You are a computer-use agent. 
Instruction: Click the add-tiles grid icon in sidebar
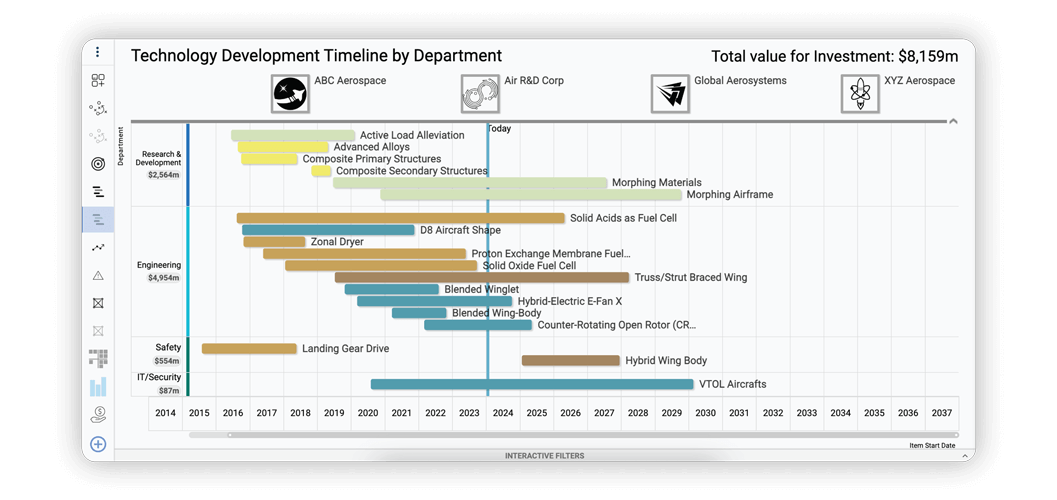98,81
